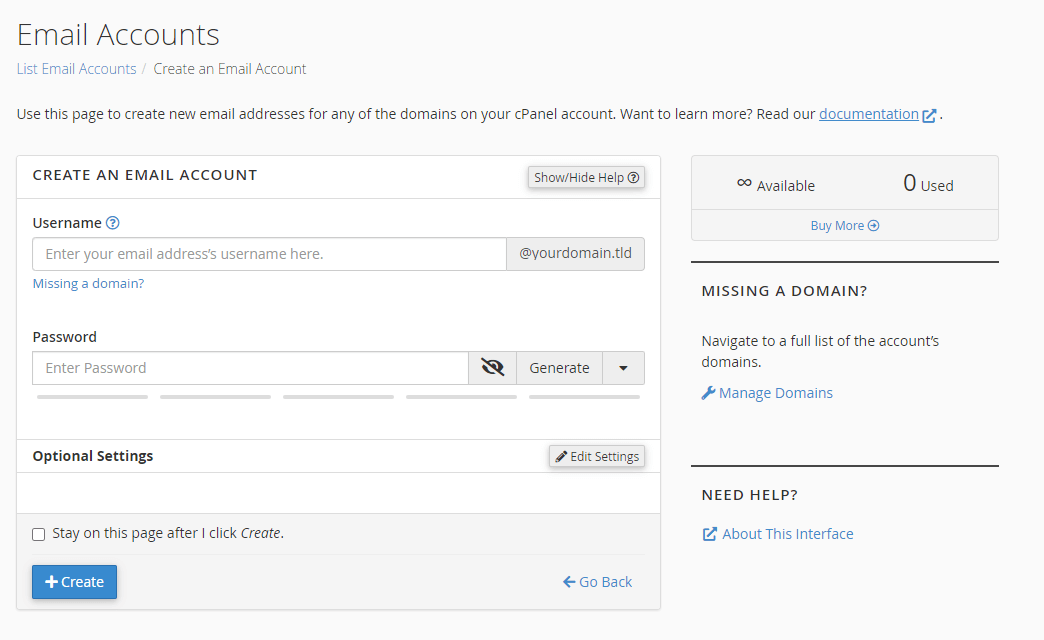Click the Username help question mark icon
This screenshot has height=640, width=1044.
(x=113, y=223)
